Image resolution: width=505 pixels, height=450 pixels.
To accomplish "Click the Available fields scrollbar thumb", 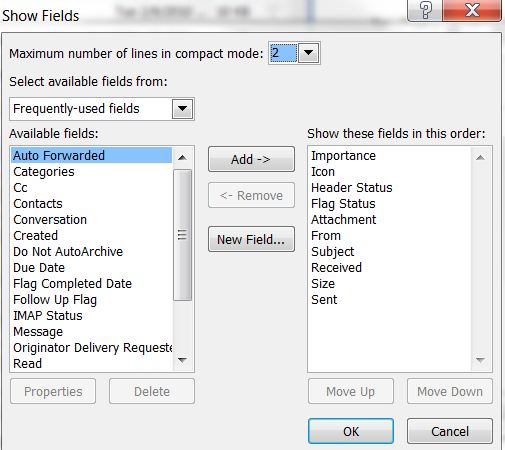I will (x=182, y=235).
